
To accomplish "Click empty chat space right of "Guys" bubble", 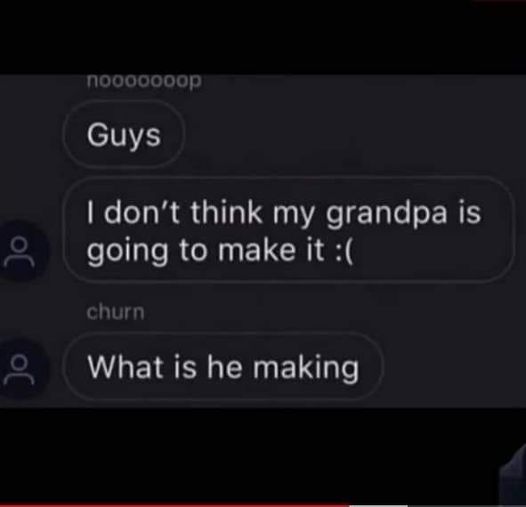I will (x=352, y=134).
